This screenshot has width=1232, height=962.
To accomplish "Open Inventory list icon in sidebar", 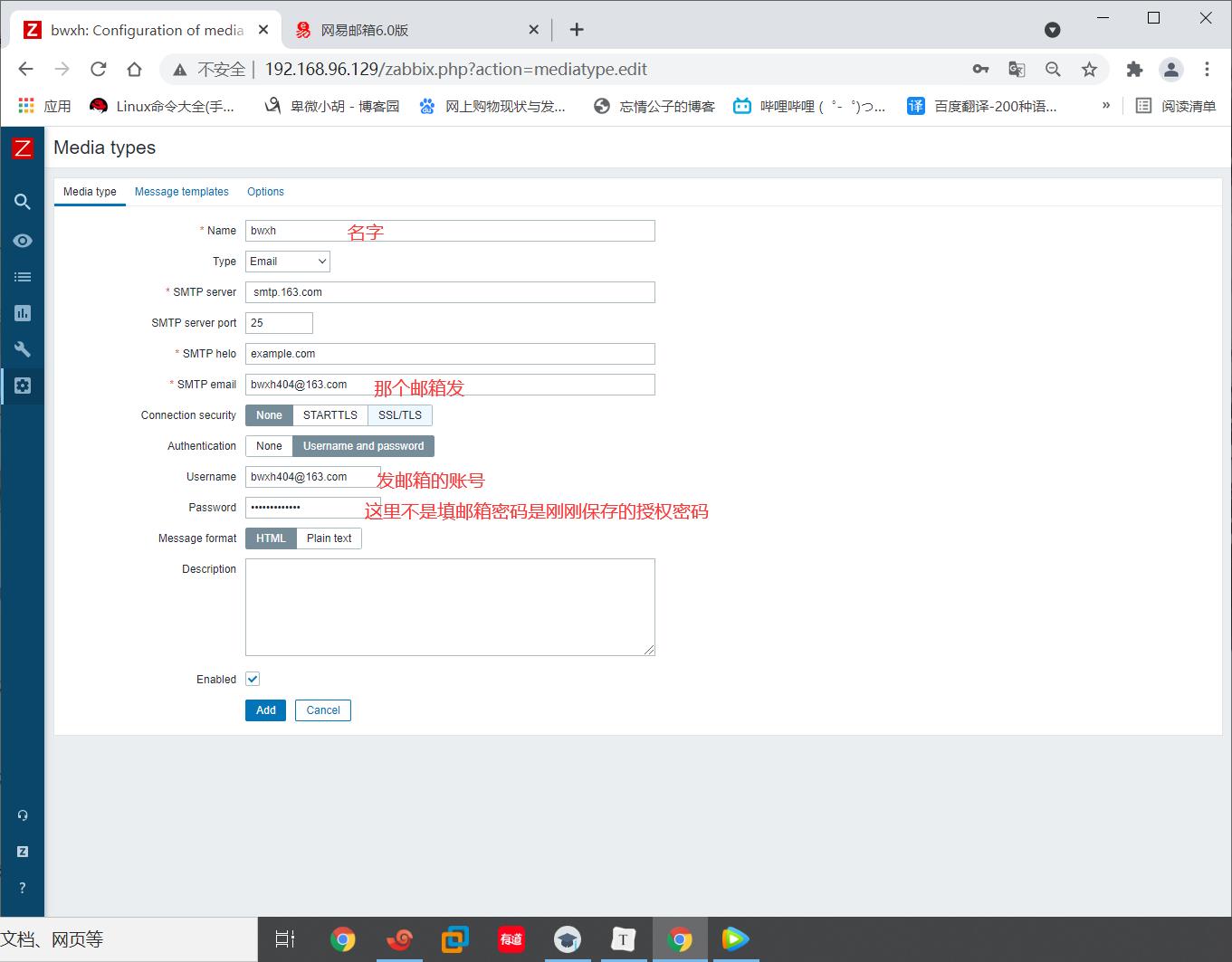I will pos(23,277).
